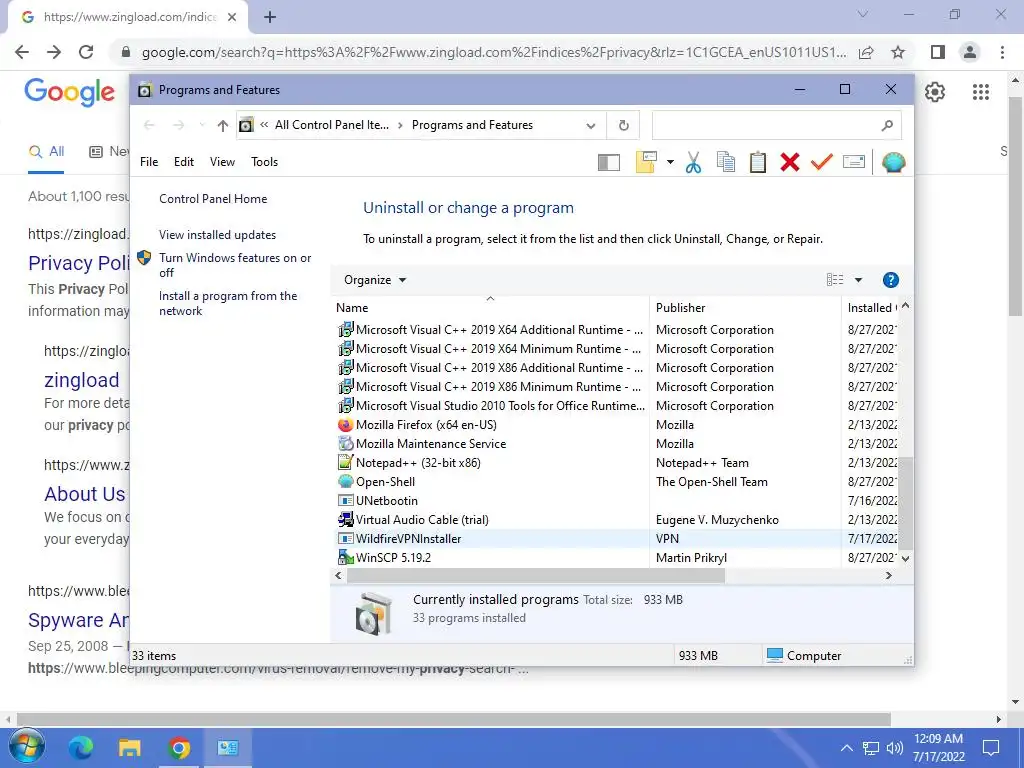Click View installed updates link
Image resolution: width=1024 pixels, height=768 pixels.
217,235
